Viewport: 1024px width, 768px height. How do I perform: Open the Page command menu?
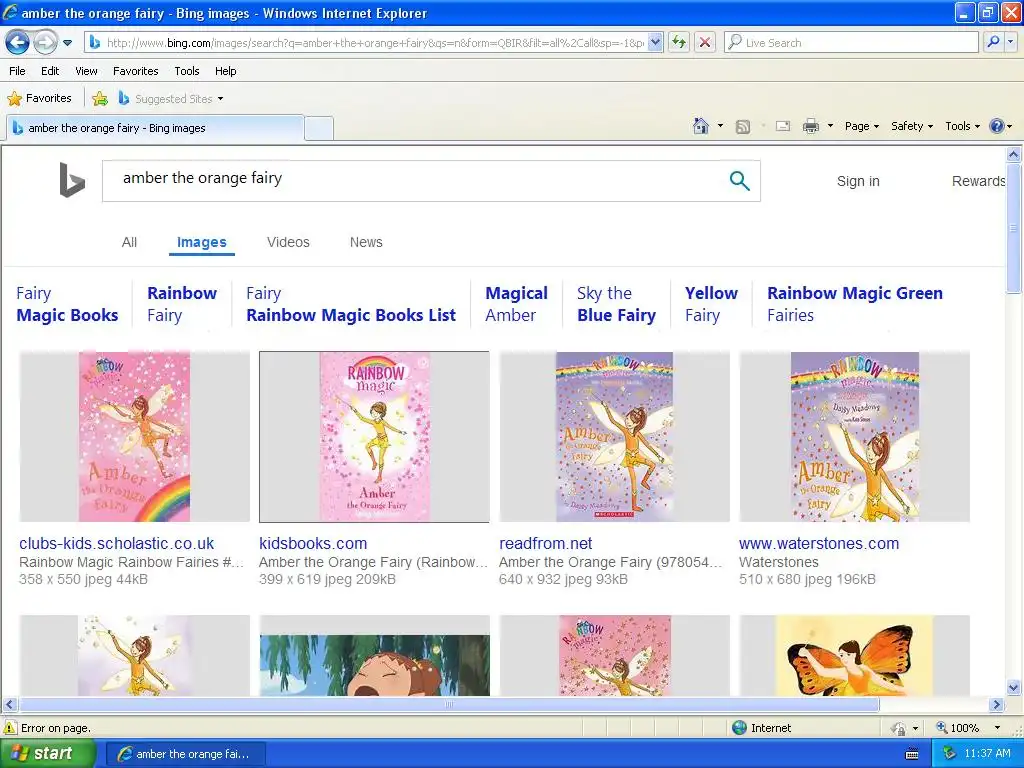click(861, 126)
